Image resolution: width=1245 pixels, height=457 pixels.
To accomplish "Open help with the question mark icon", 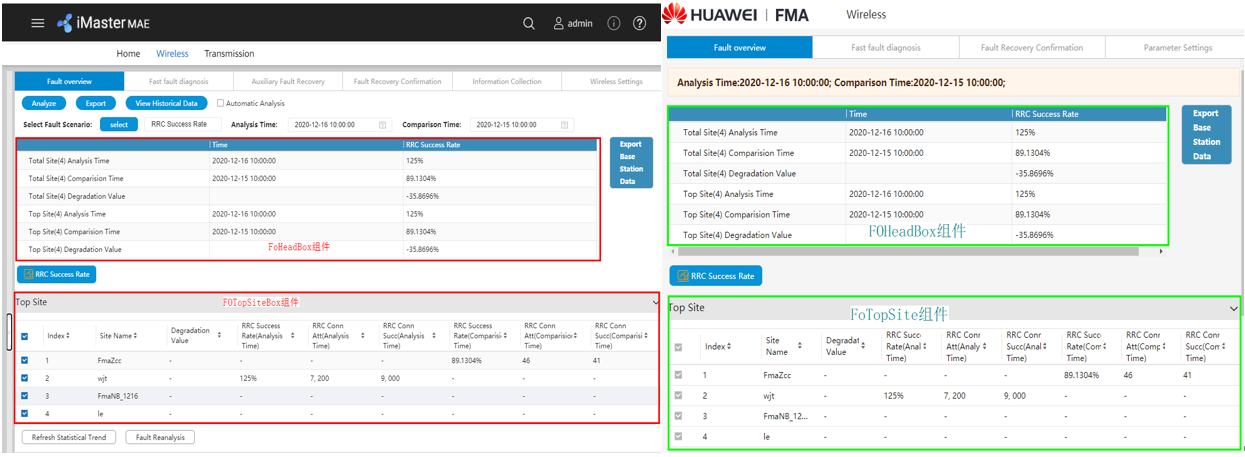I will click(640, 23).
